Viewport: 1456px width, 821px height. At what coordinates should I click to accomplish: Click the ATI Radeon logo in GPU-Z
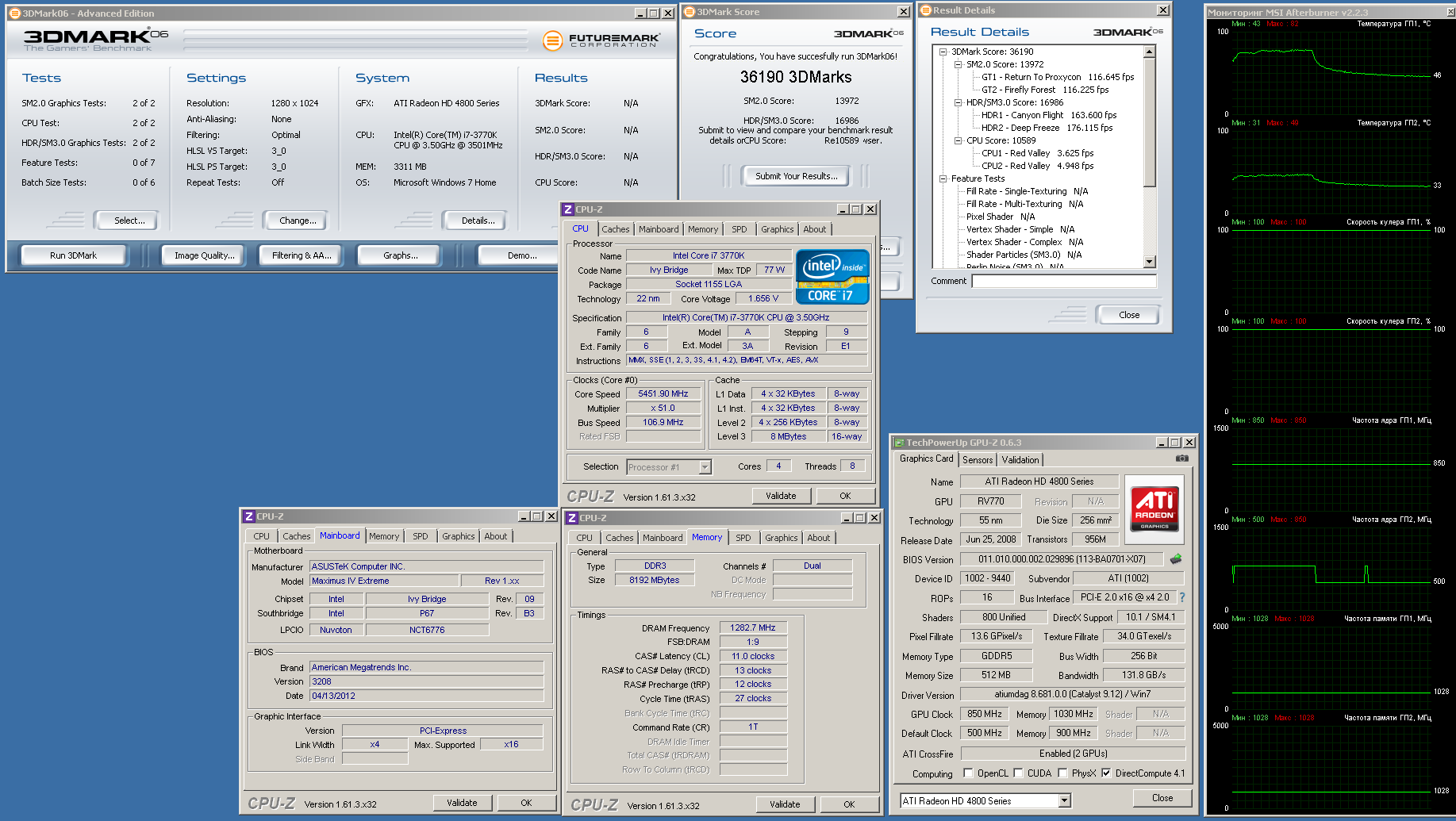pos(1154,508)
